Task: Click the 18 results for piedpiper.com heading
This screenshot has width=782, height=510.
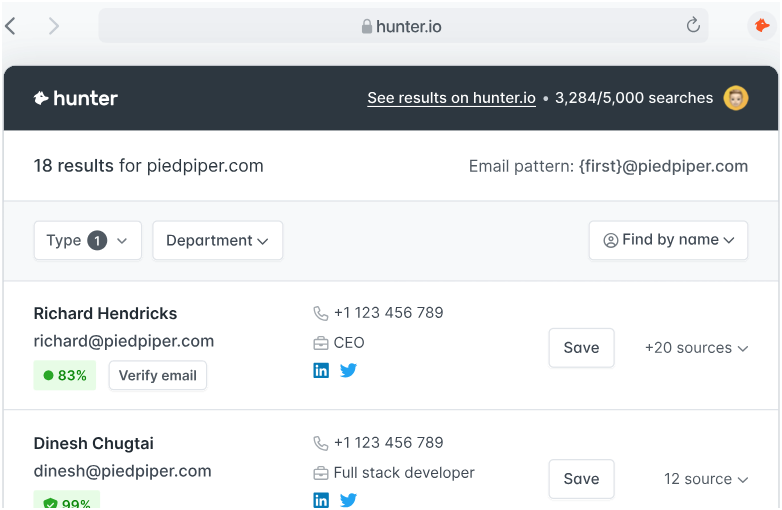Action: pos(149,166)
